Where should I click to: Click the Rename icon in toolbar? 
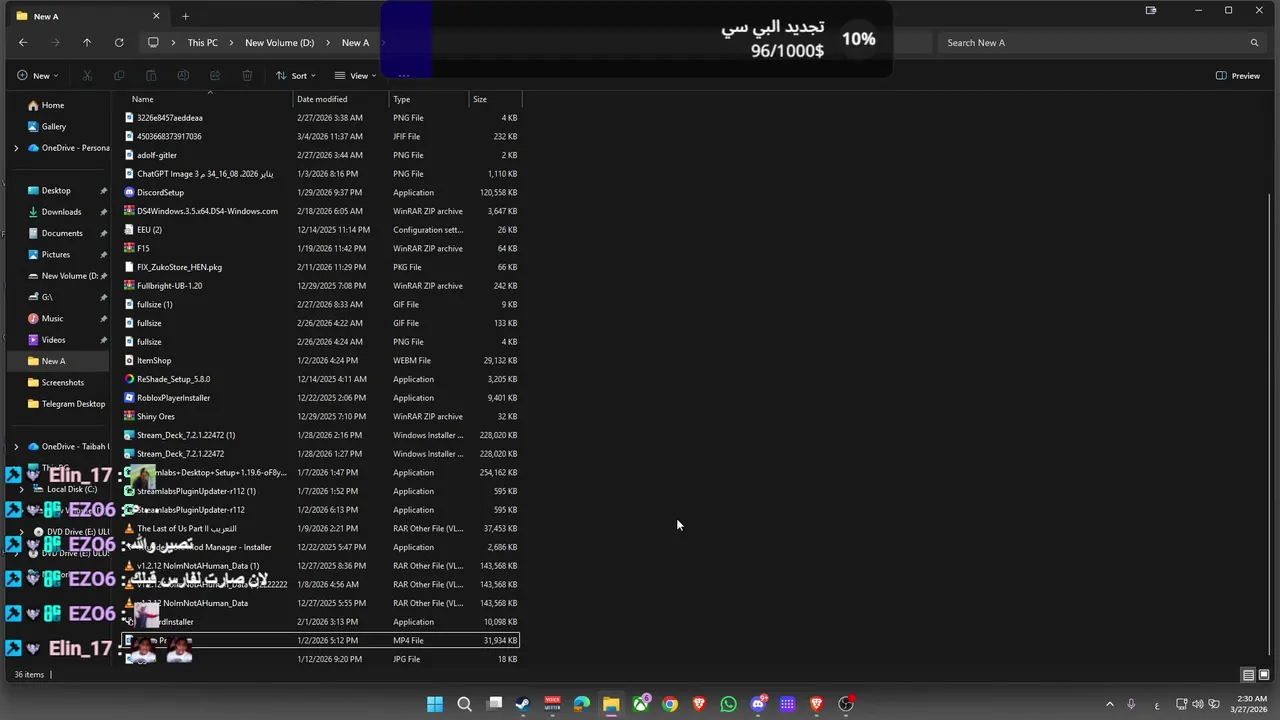(183, 76)
